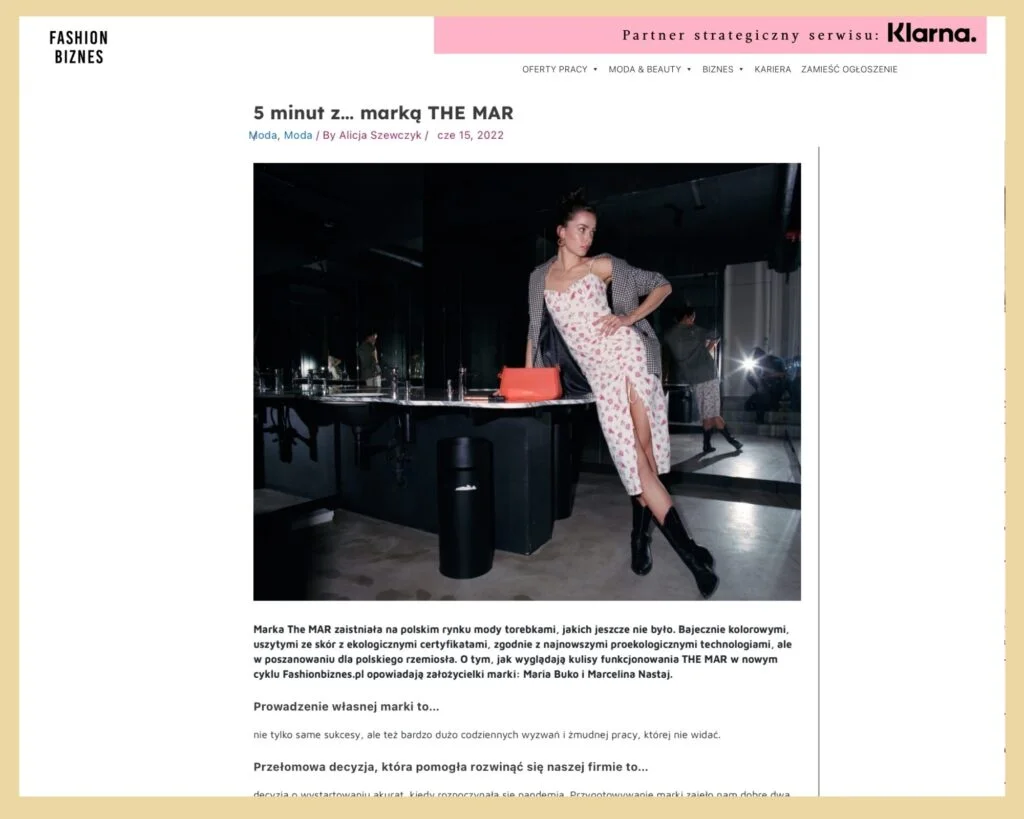This screenshot has width=1024, height=819.
Task: Open the Klarna partner logo
Action: (x=931, y=33)
